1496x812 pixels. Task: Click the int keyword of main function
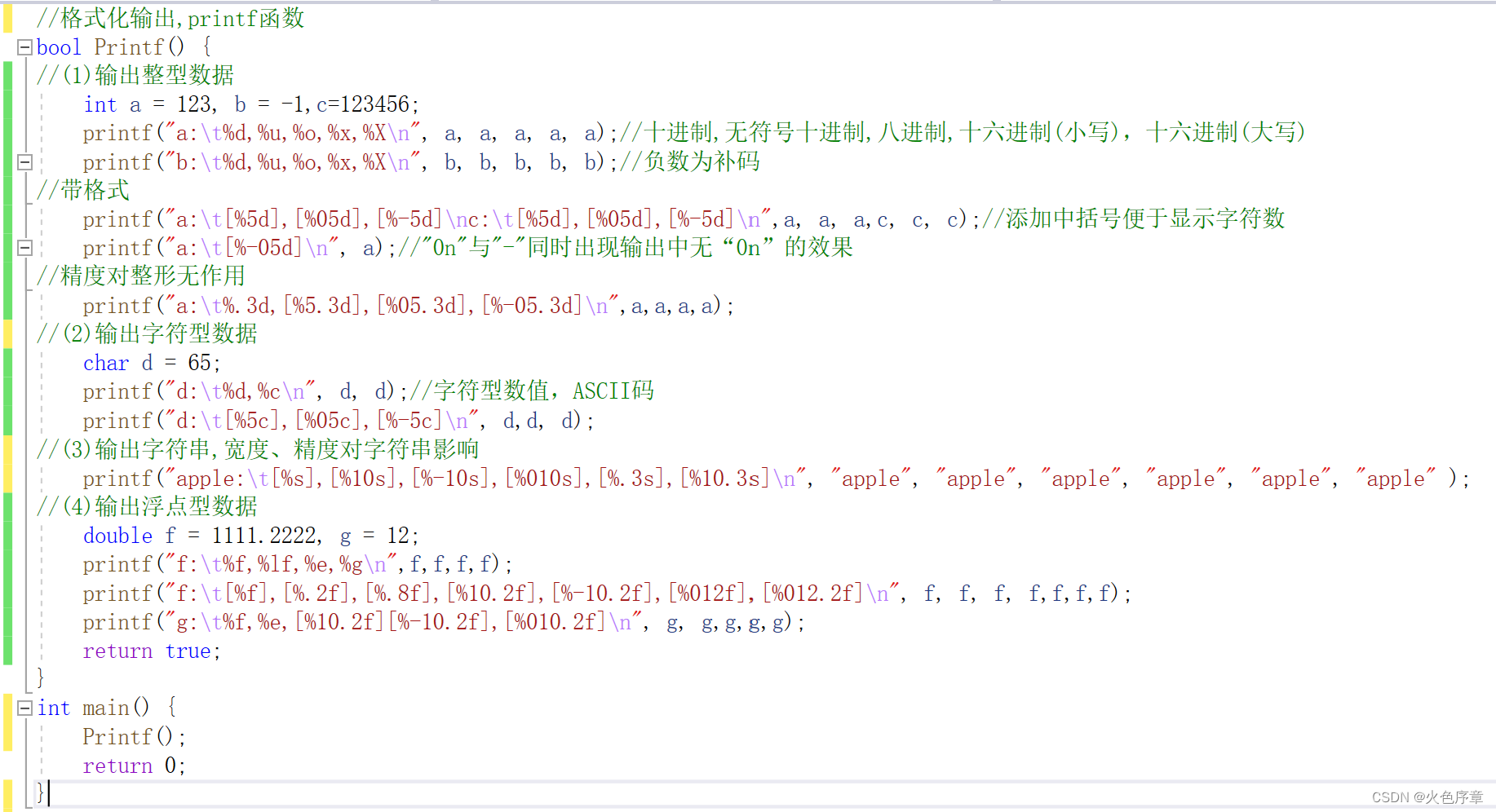[x=52, y=708]
